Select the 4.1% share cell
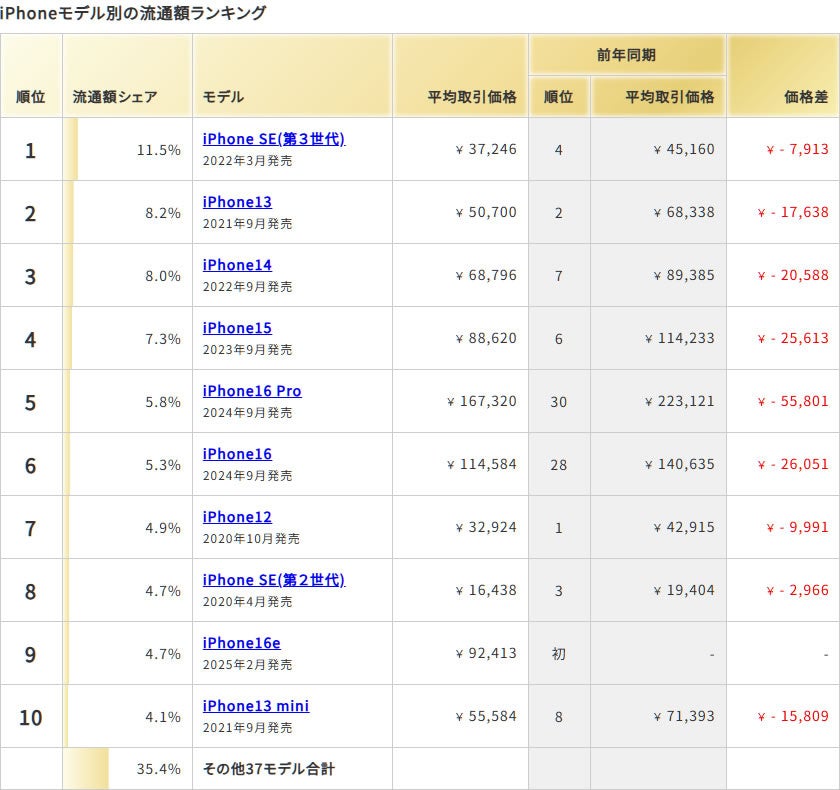The width and height of the screenshot is (840, 790). click(128, 717)
